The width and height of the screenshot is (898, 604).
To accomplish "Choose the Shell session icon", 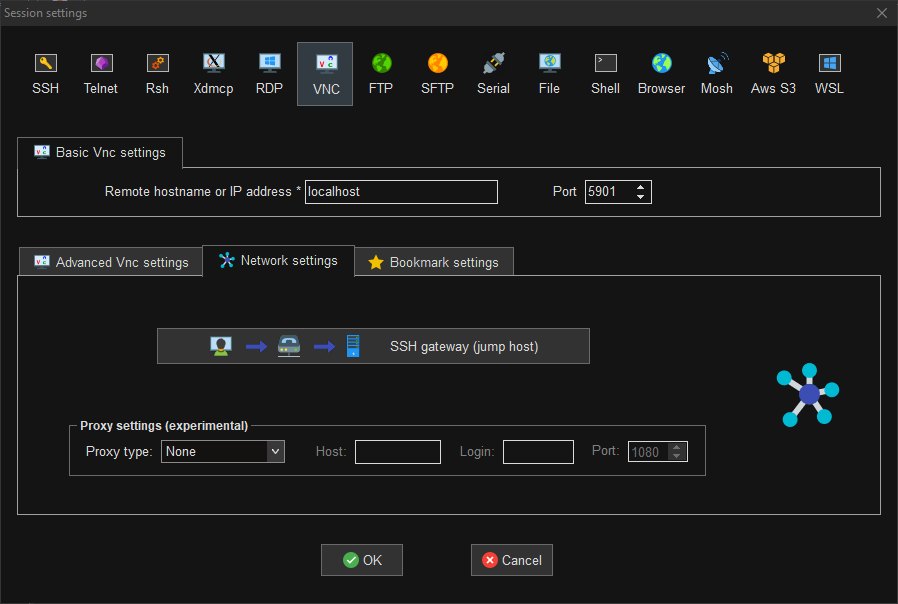I will [605, 74].
